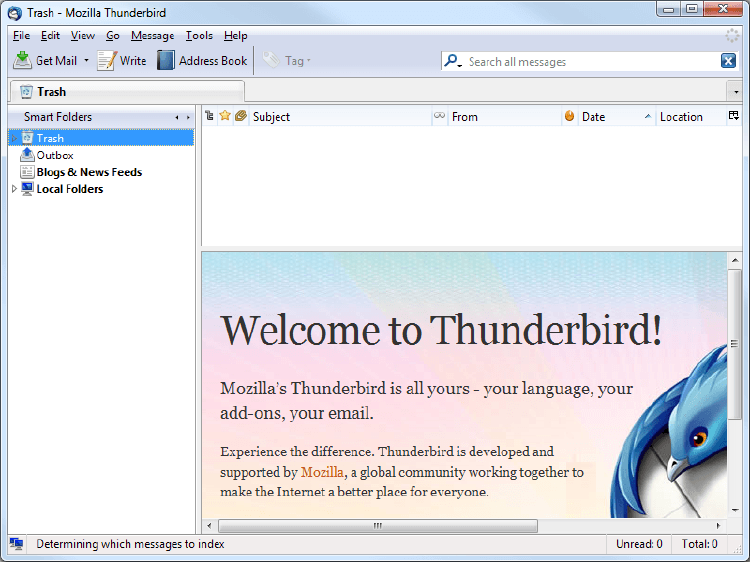Click the junk status flame column icon
The image size is (750, 562).
coord(570,117)
